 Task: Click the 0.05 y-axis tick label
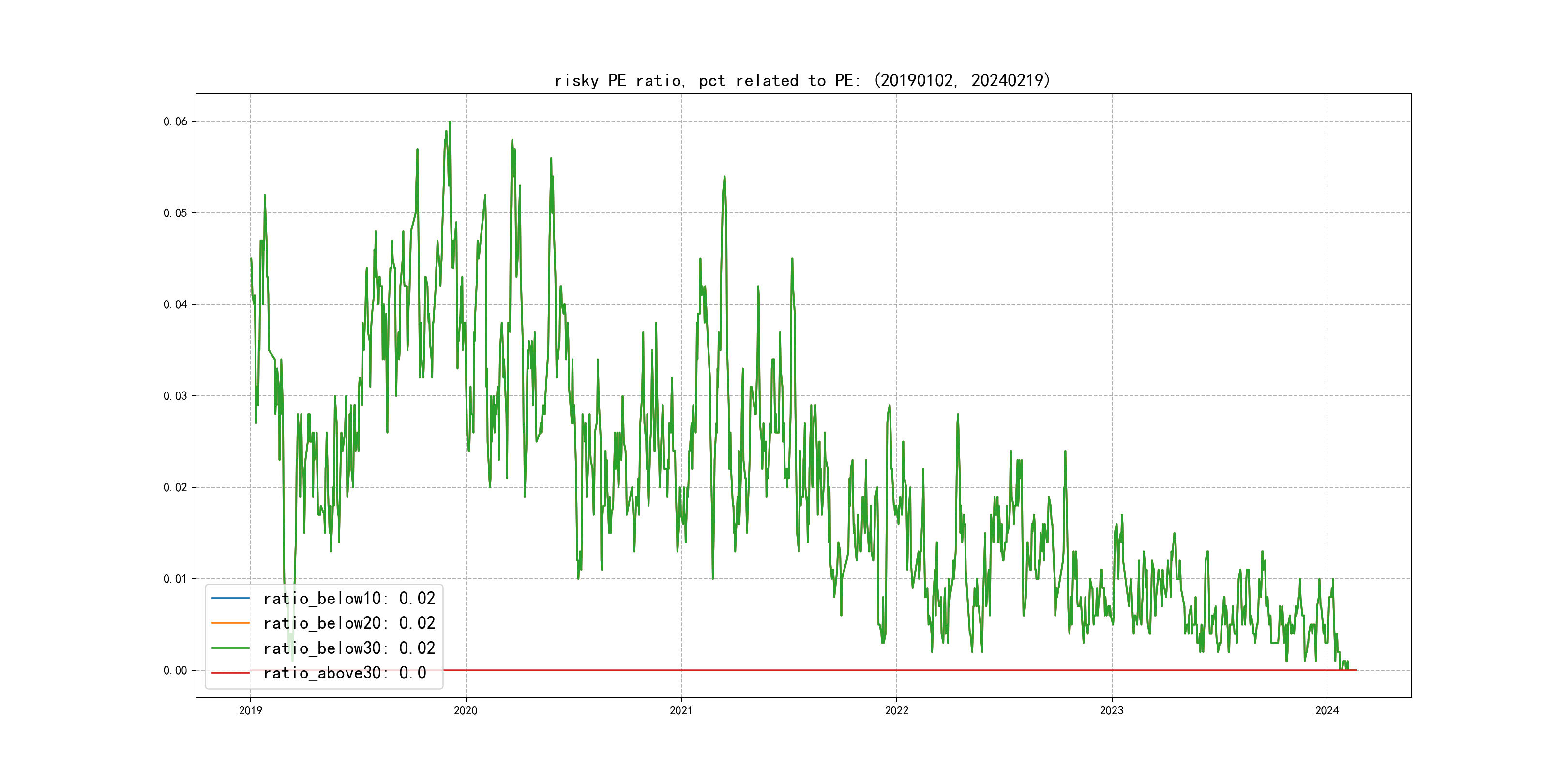point(175,213)
